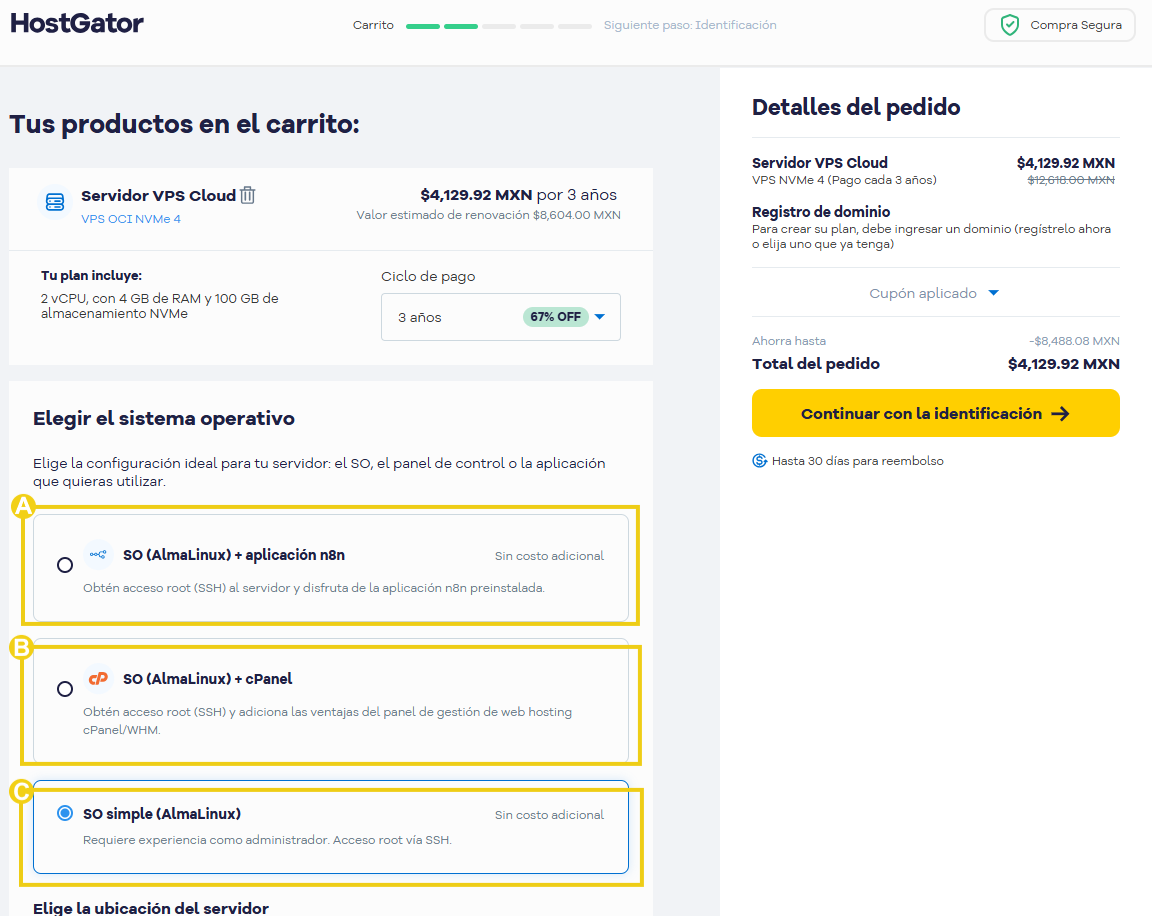
Task: Click the green shield icon in Compra Segura
Action: 1008,24
